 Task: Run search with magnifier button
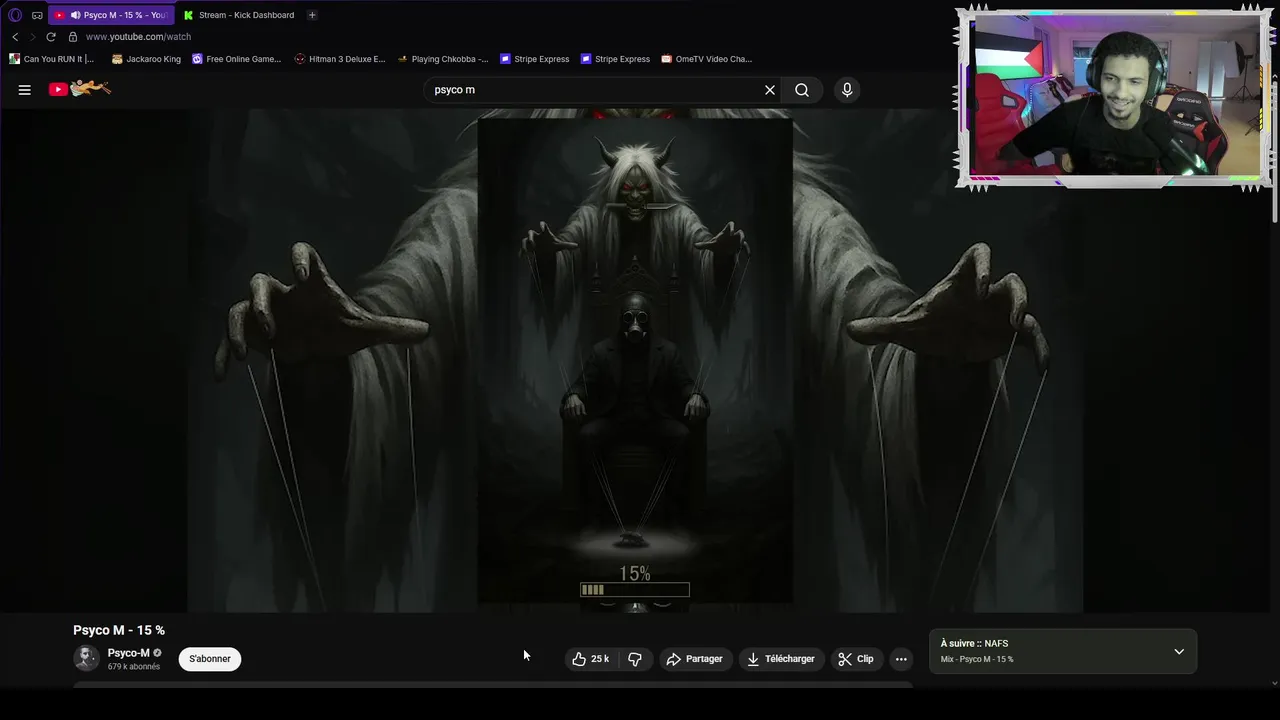802,90
